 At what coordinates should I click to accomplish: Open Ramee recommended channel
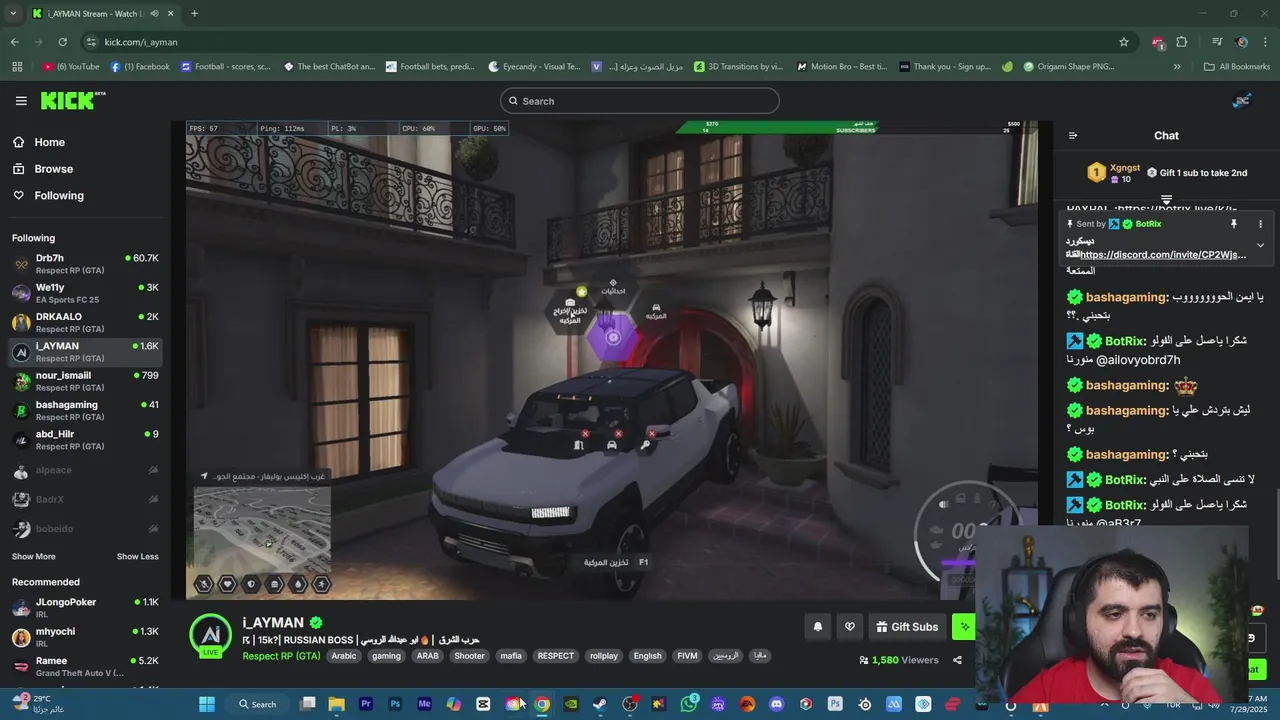(x=85, y=666)
